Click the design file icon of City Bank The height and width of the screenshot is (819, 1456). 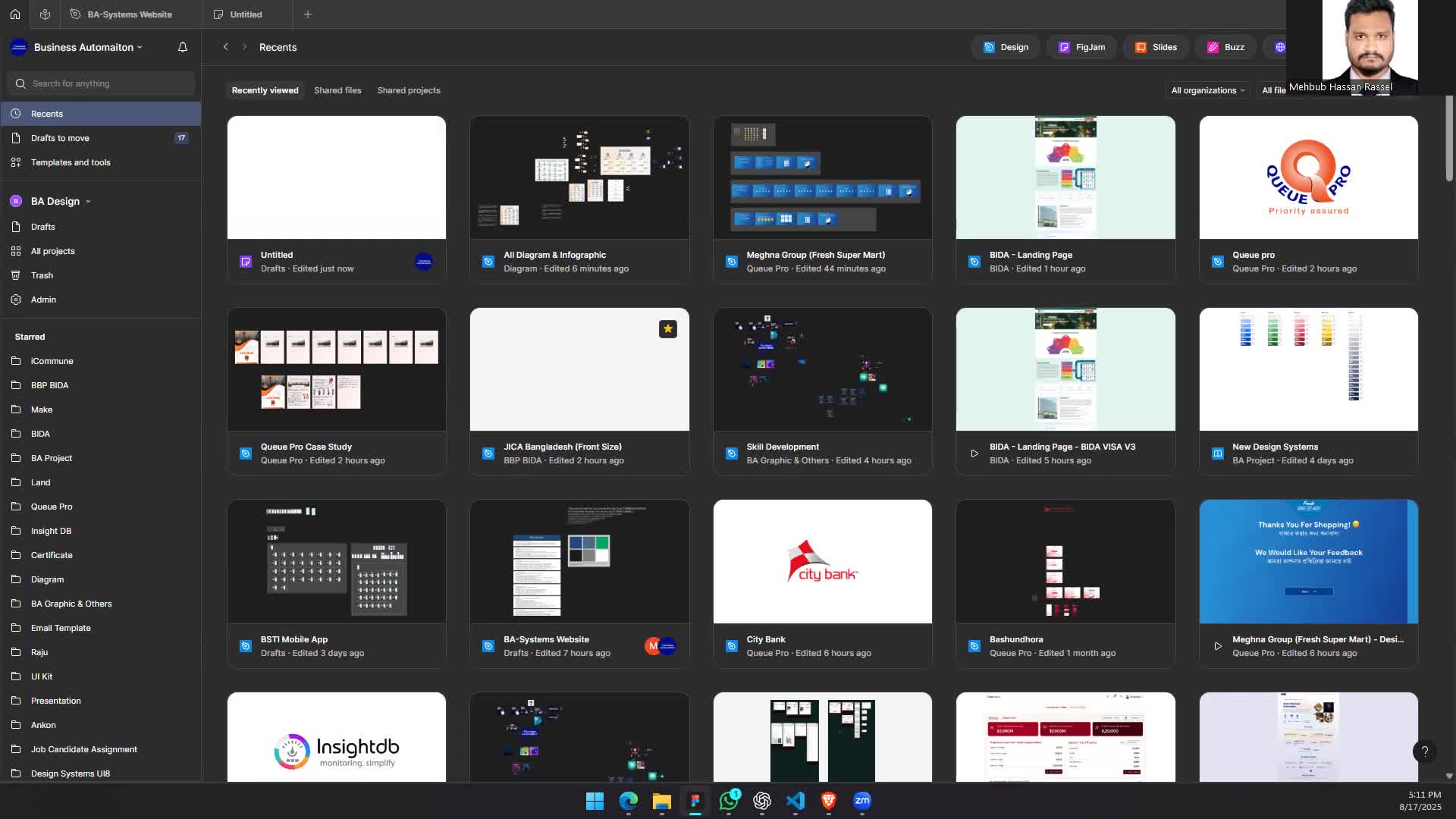(x=731, y=646)
